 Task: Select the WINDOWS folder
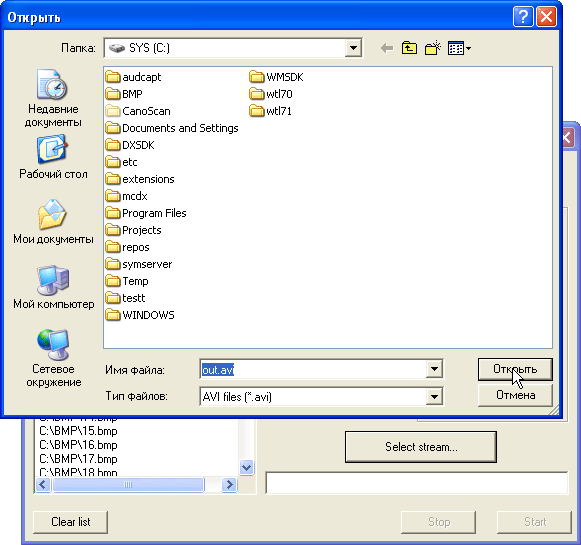[x=140, y=316]
